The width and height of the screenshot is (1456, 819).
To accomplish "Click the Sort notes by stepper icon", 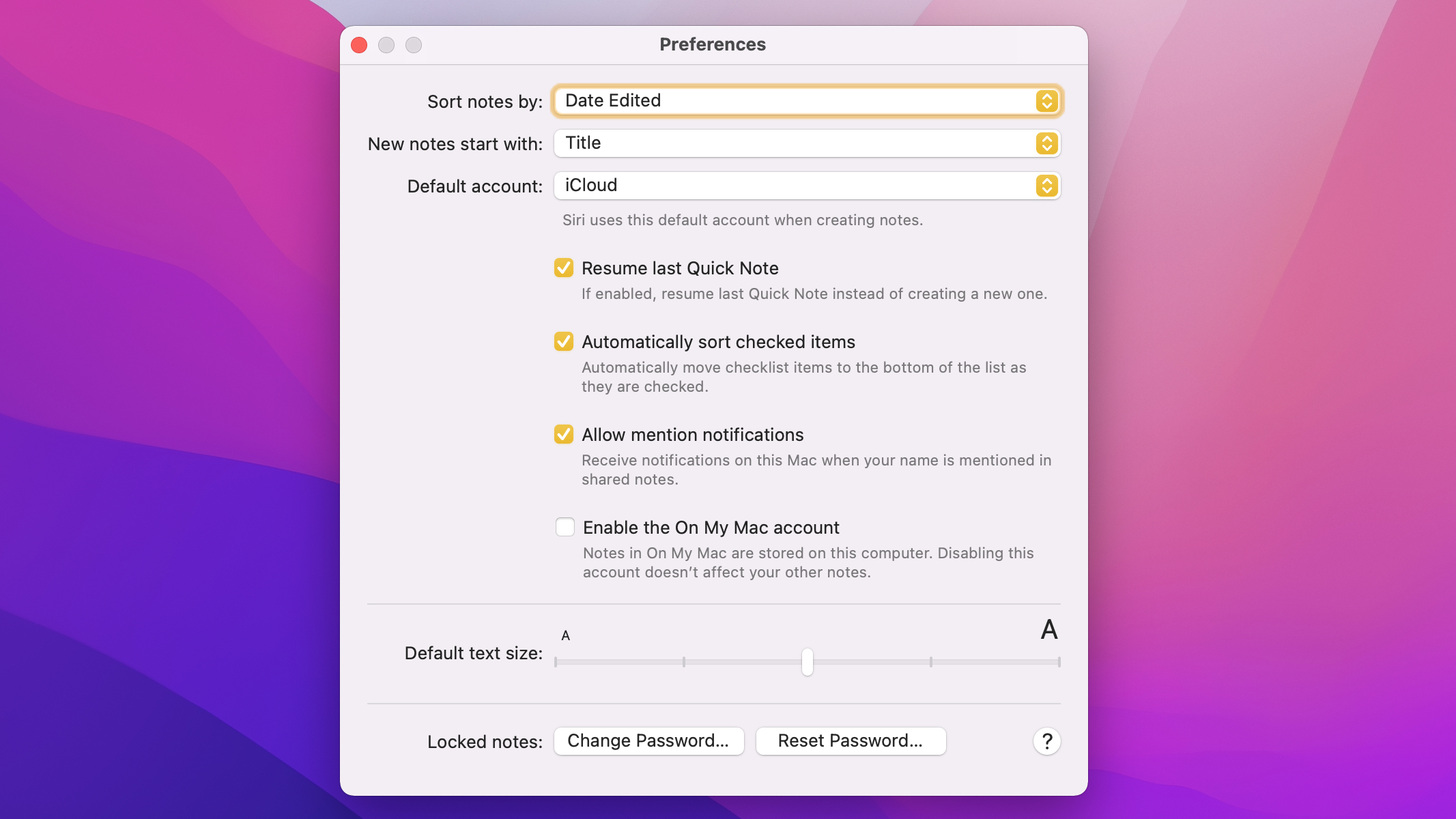I will coord(1046,100).
